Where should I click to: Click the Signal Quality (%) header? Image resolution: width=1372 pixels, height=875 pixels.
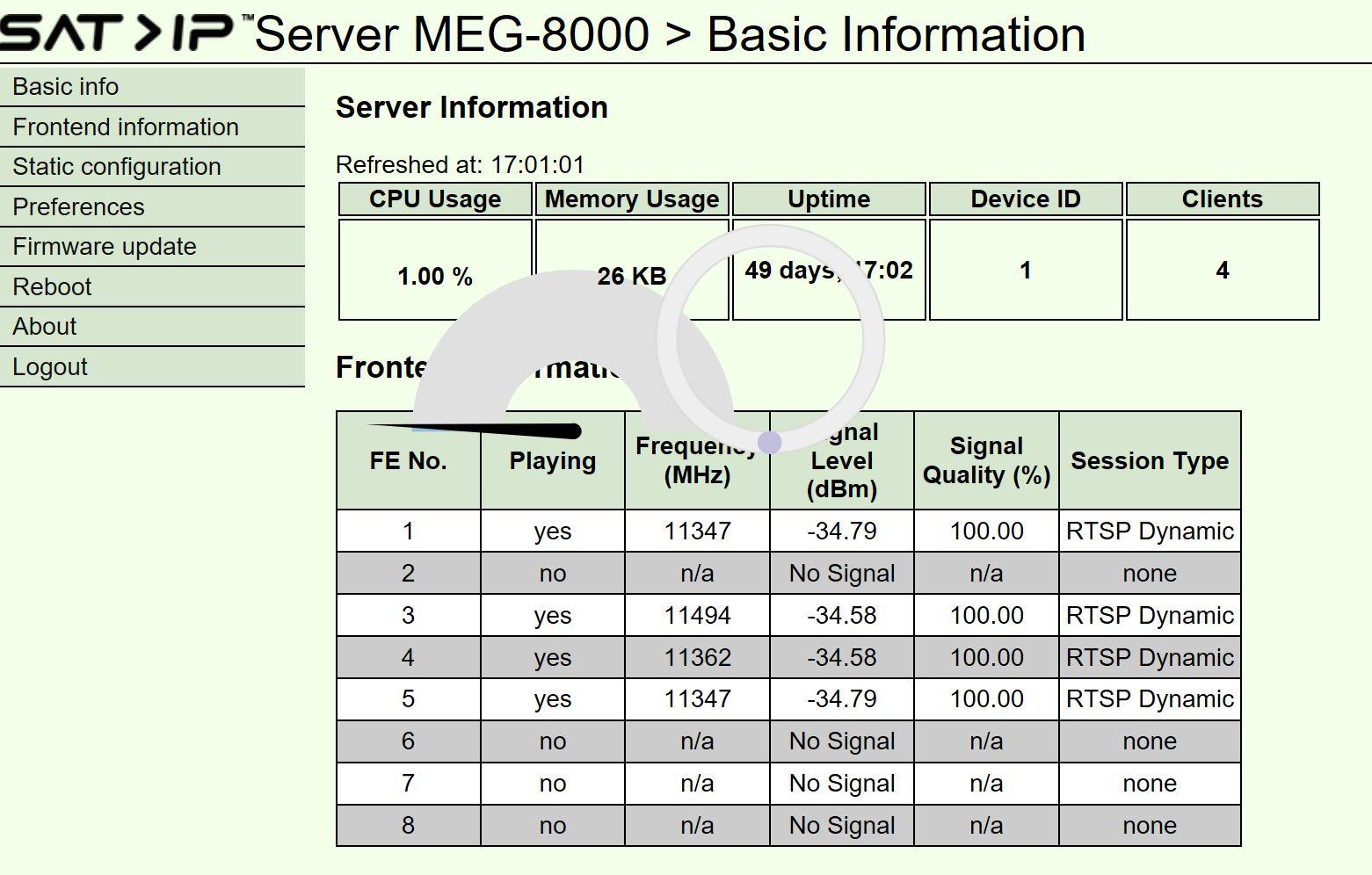987,460
